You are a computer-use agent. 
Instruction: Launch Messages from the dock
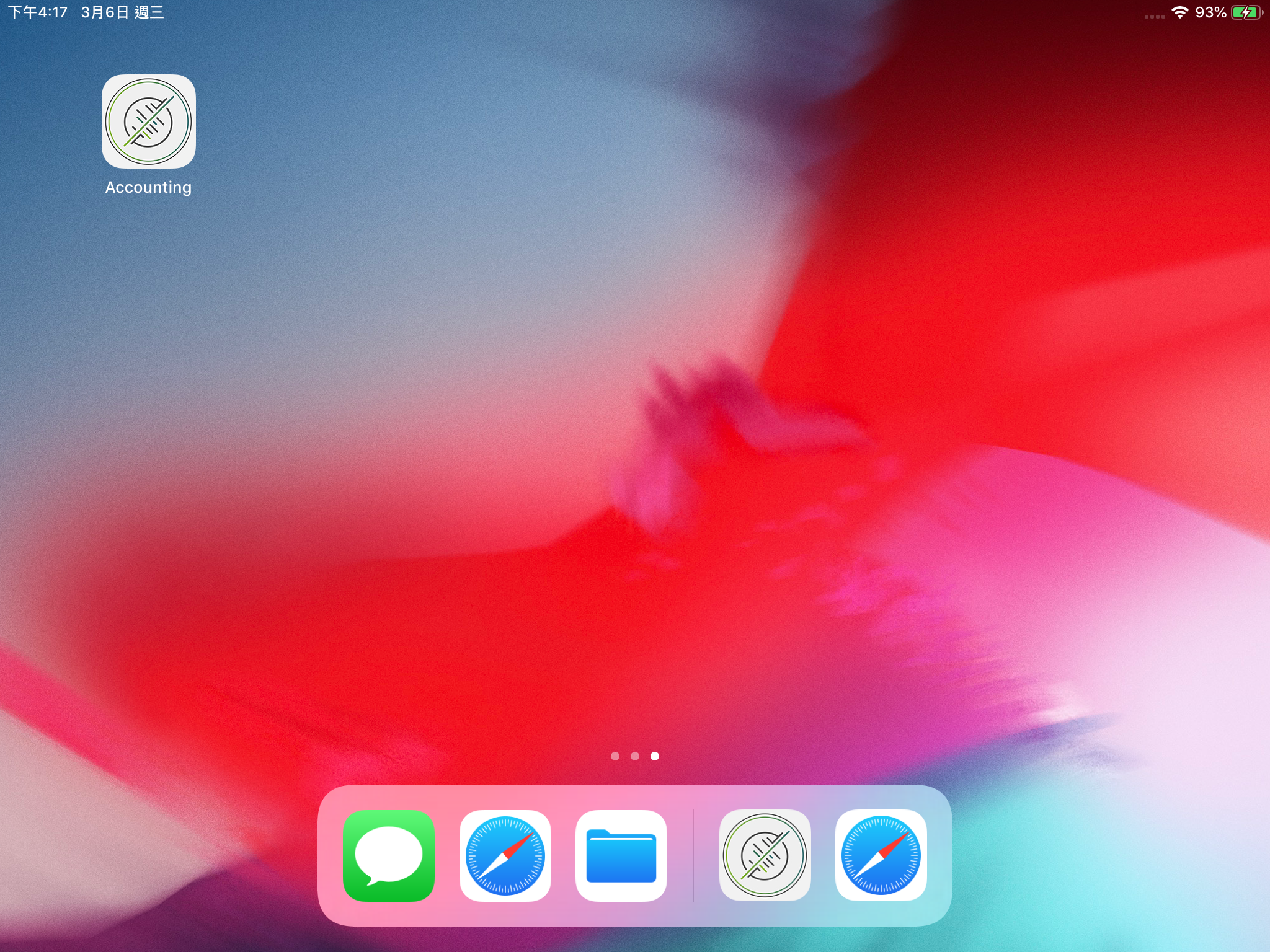(389, 855)
